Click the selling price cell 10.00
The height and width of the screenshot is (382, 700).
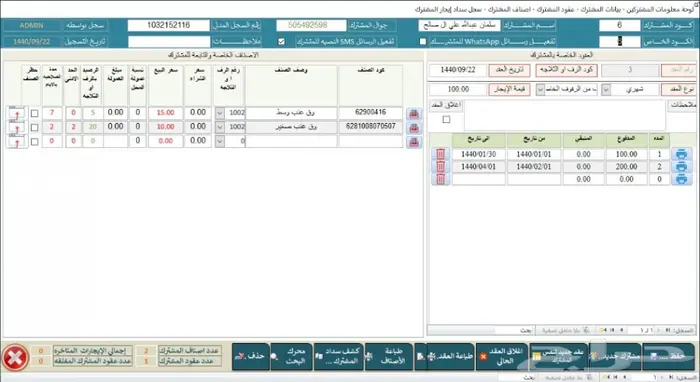click(x=165, y=127)
